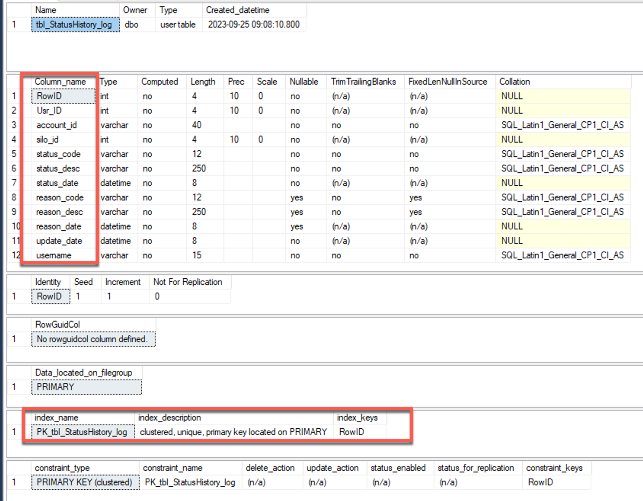Select the tbl_StatusHistory_log name cell

tap(74, 23)
